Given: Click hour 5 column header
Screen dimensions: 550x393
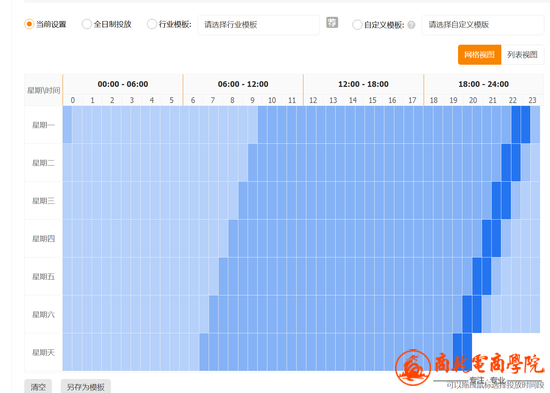Looking at the screenshot, I should [x=172, y=100].
